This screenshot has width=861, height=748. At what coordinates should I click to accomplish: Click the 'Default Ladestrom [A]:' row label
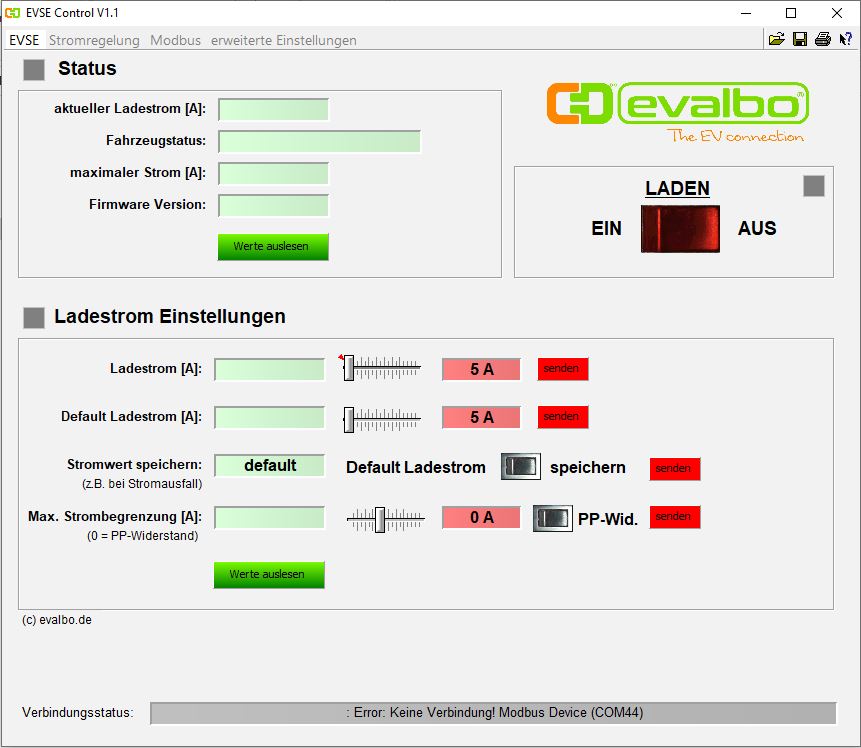[131, 417]
